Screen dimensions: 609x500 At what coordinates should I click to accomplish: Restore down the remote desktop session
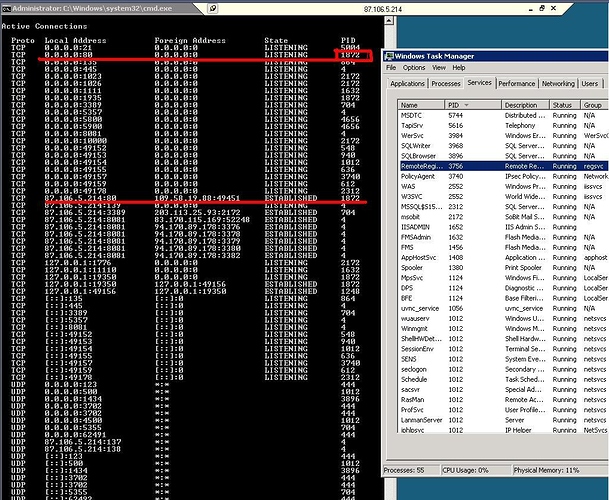(542, 8)
